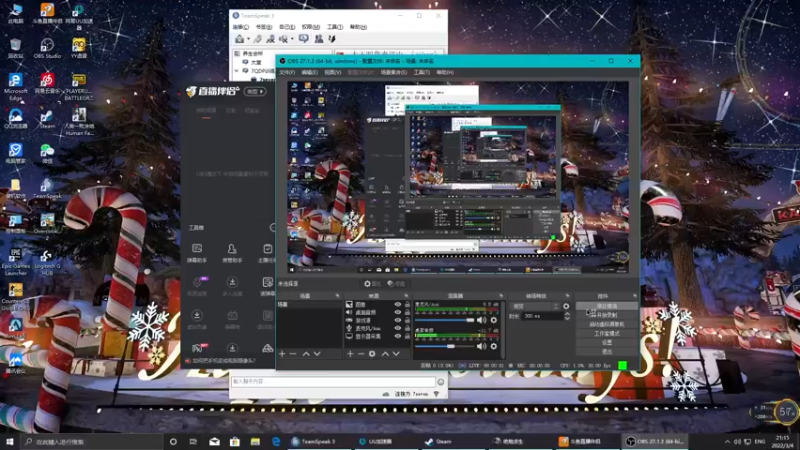Screen dimensions: 800x450
Task: Add a new scene with plus icon
Action: pyautogui.click(x=282, y=354)
